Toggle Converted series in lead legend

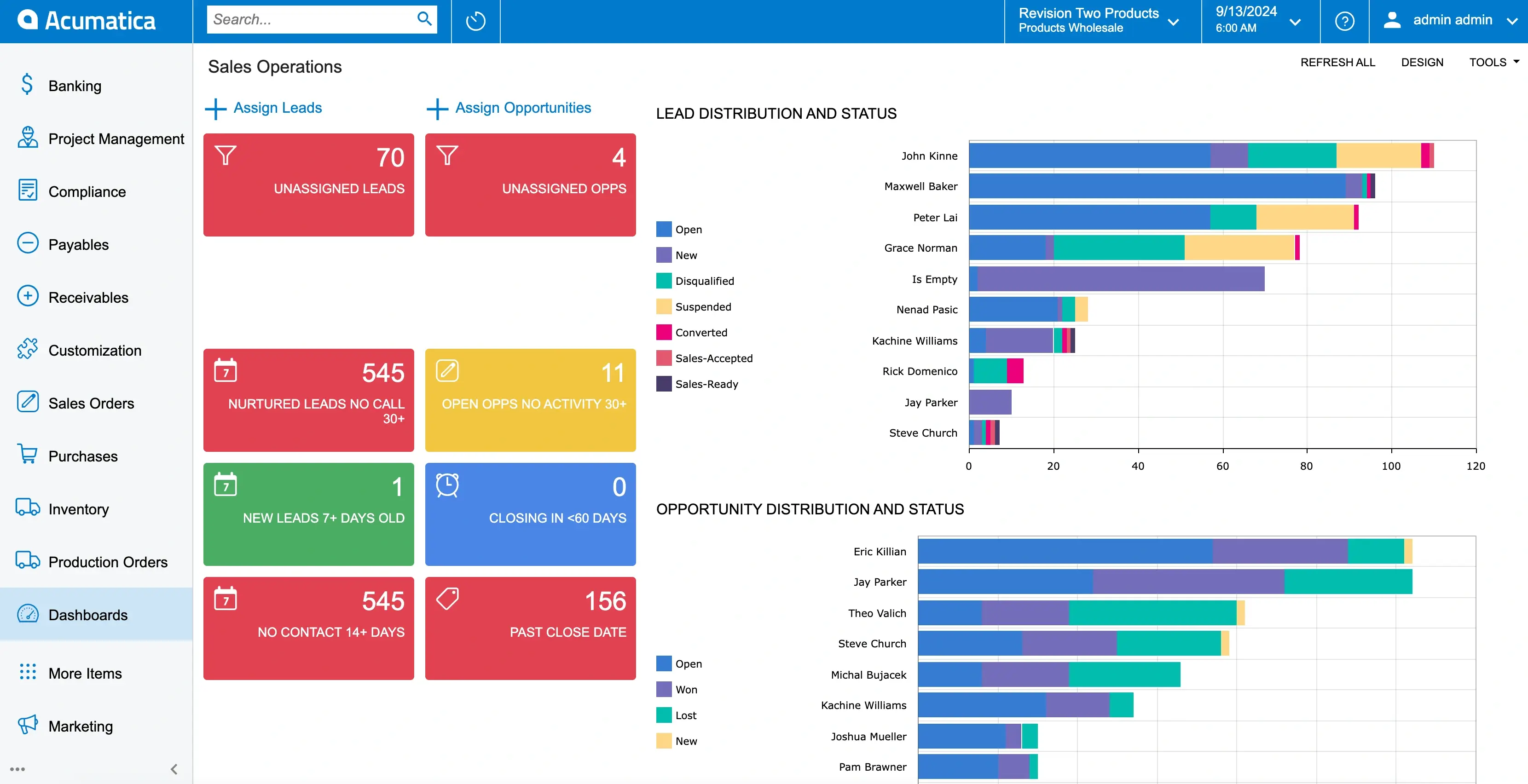[700, 333]
